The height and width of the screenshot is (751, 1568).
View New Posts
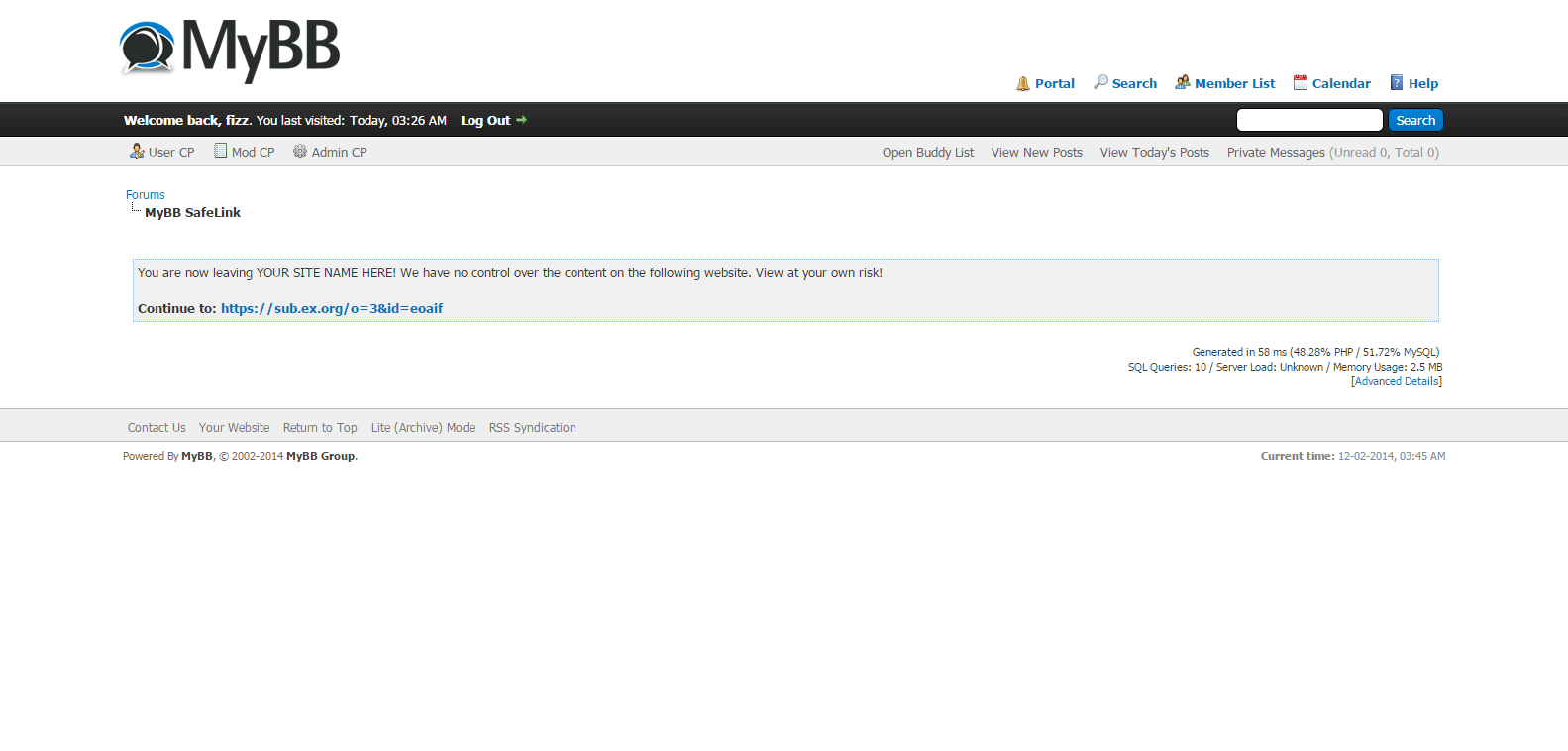pos(1036,153)
